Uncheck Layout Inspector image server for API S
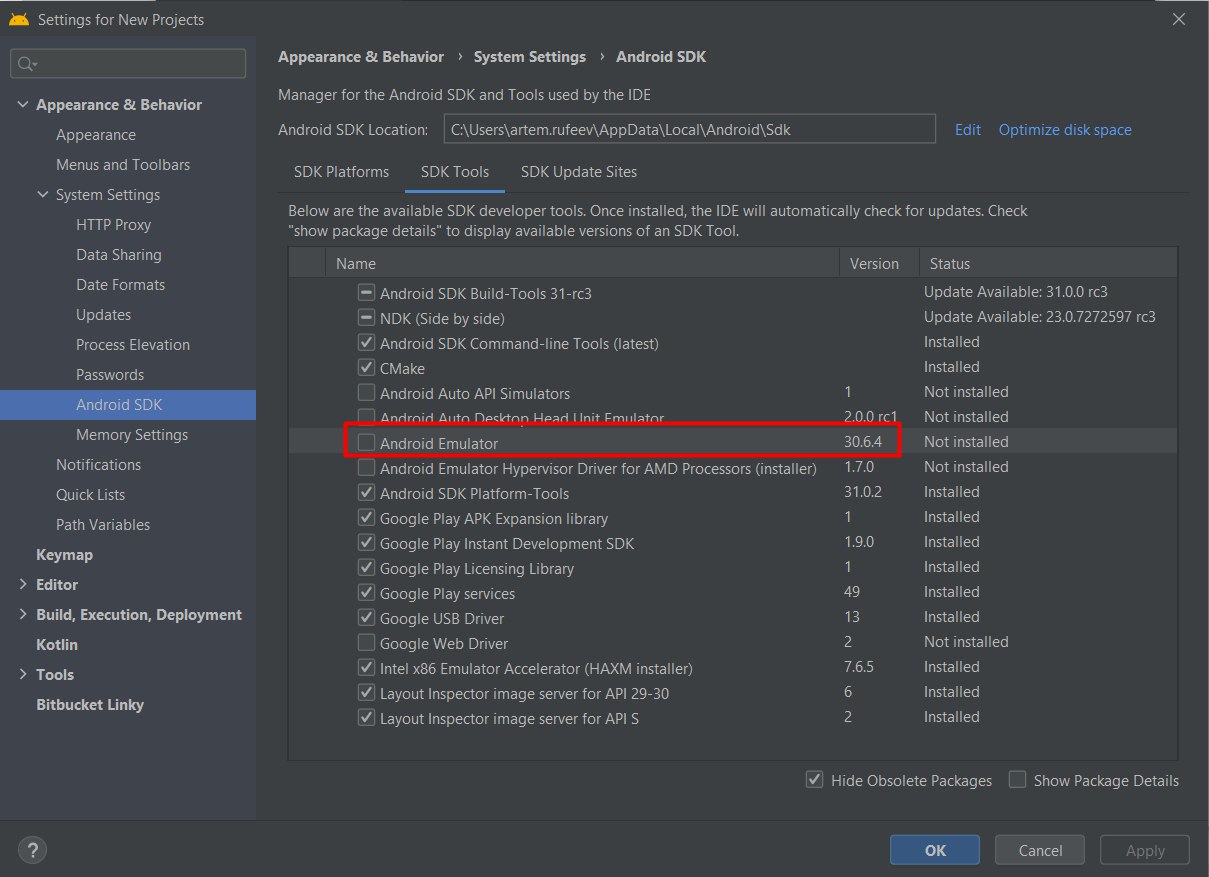Screen dimensions: 1209x877 coord(367,718)
